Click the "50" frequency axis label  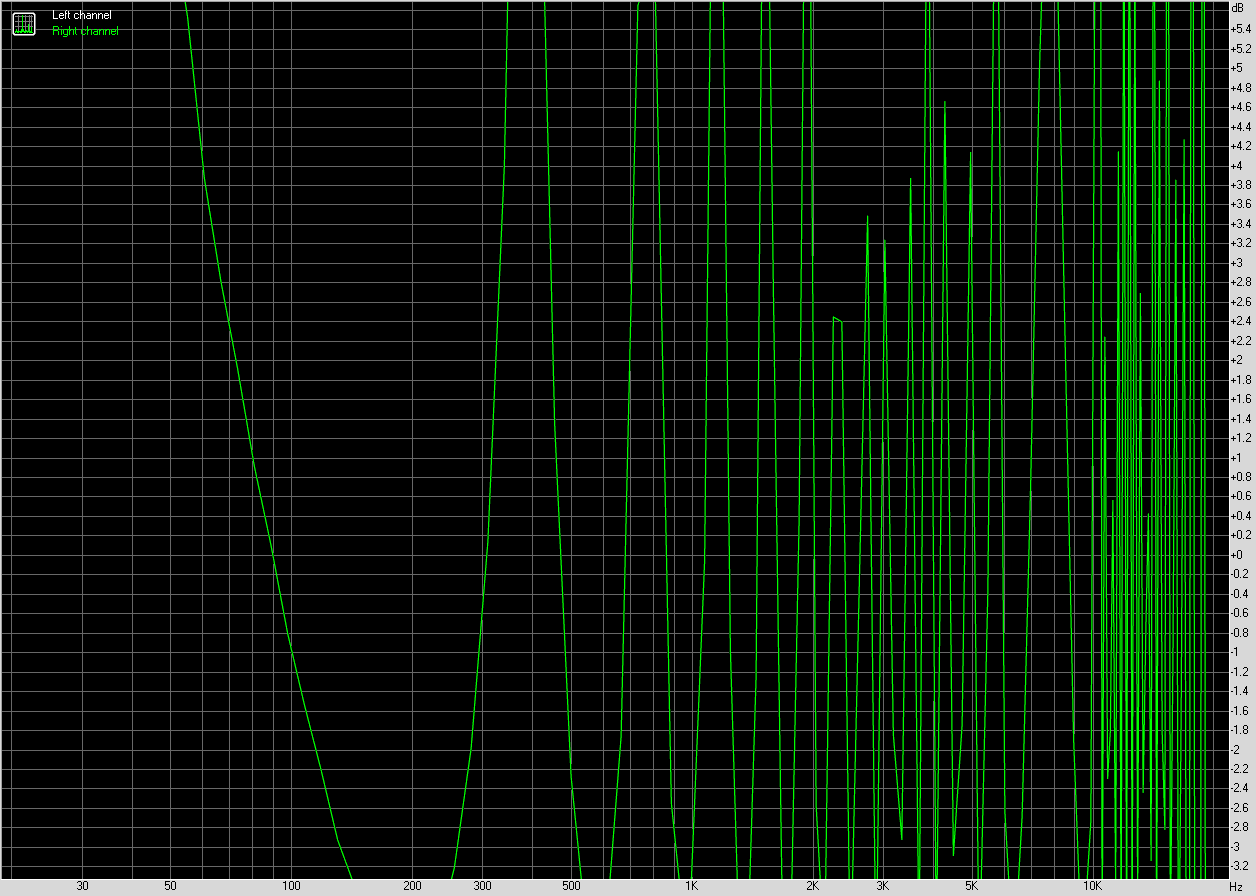(x=171, y=887)
